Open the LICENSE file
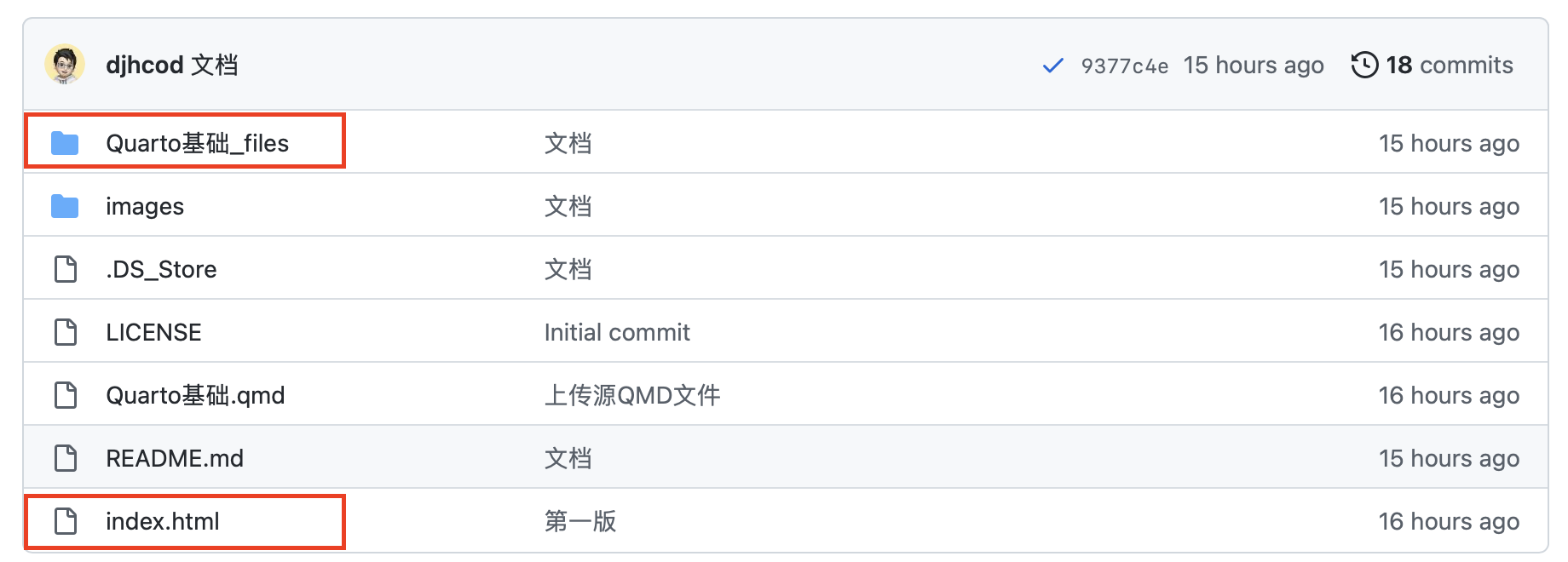 153,331
